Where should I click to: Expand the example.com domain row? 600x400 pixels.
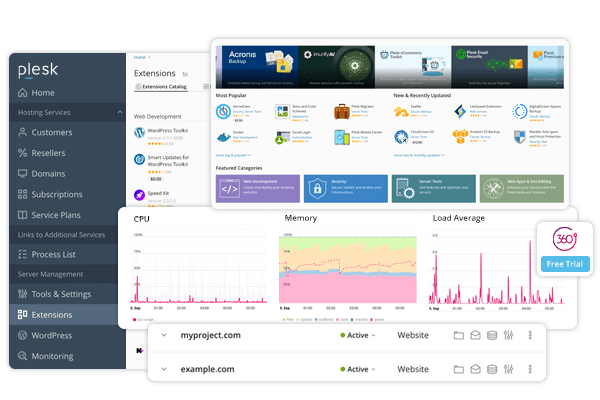point(164,369)
